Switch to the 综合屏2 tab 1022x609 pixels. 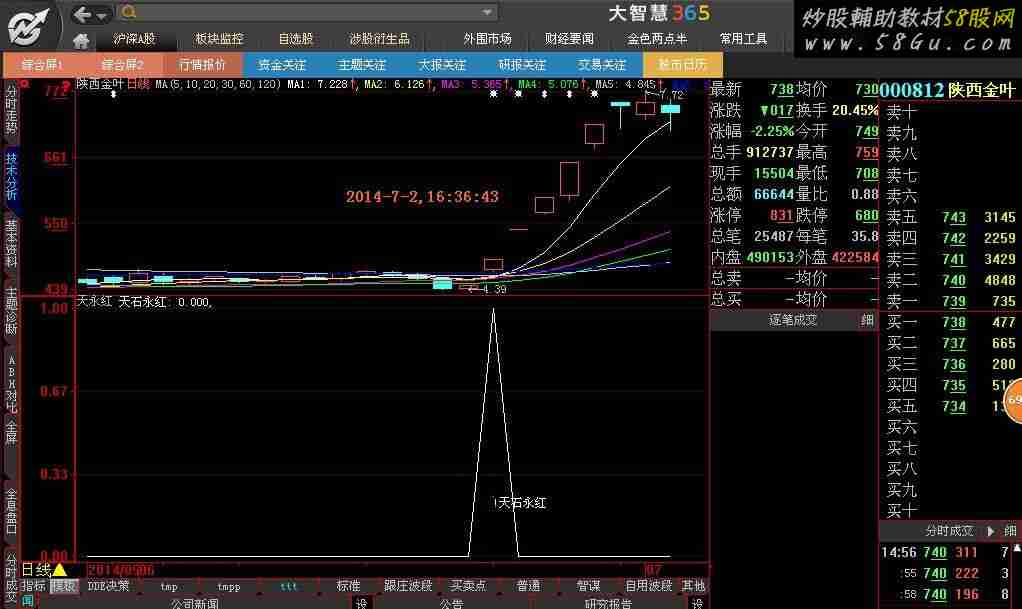122,65
